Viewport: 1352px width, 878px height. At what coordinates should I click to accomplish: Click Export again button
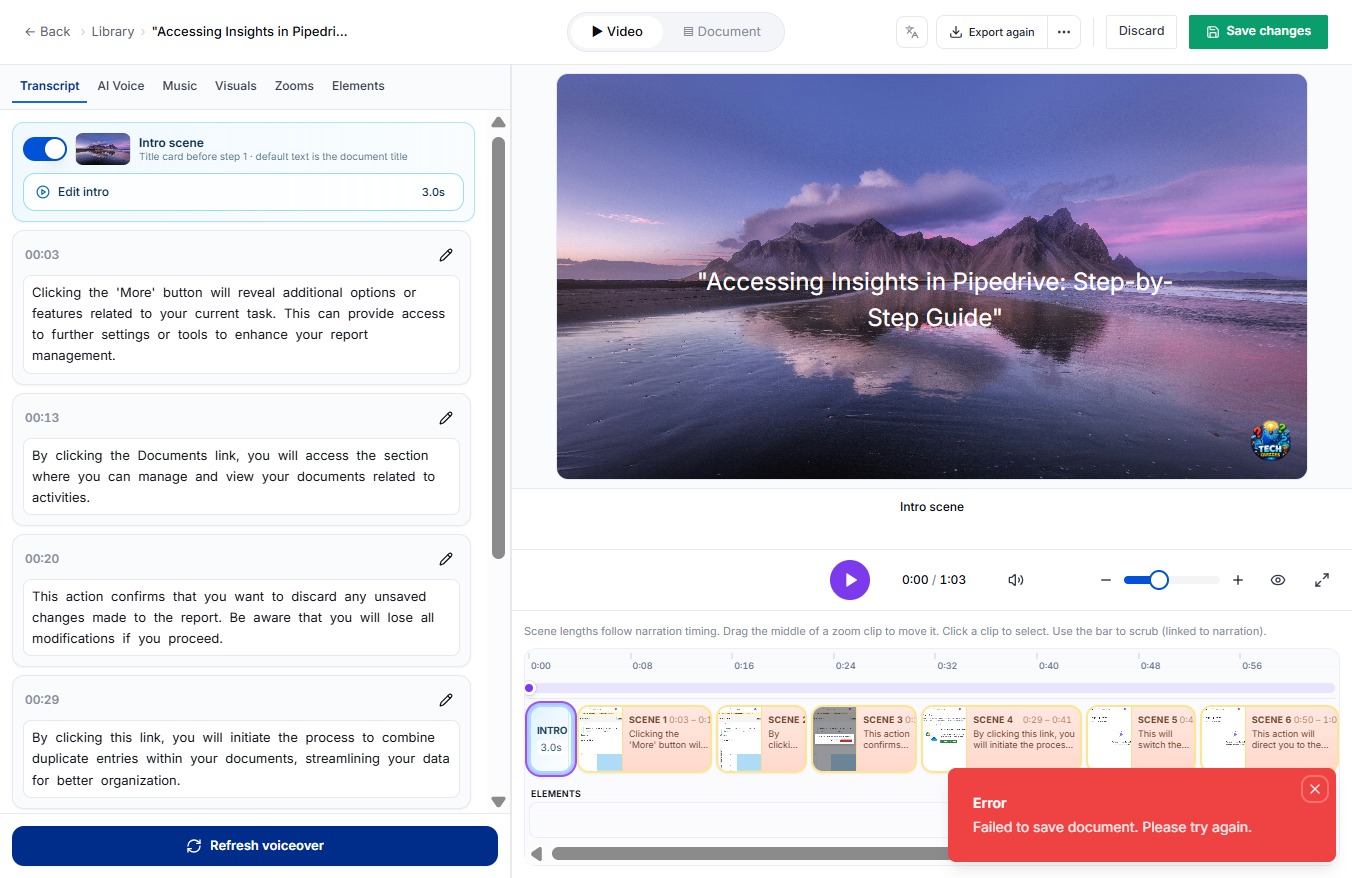click(992, 32)
